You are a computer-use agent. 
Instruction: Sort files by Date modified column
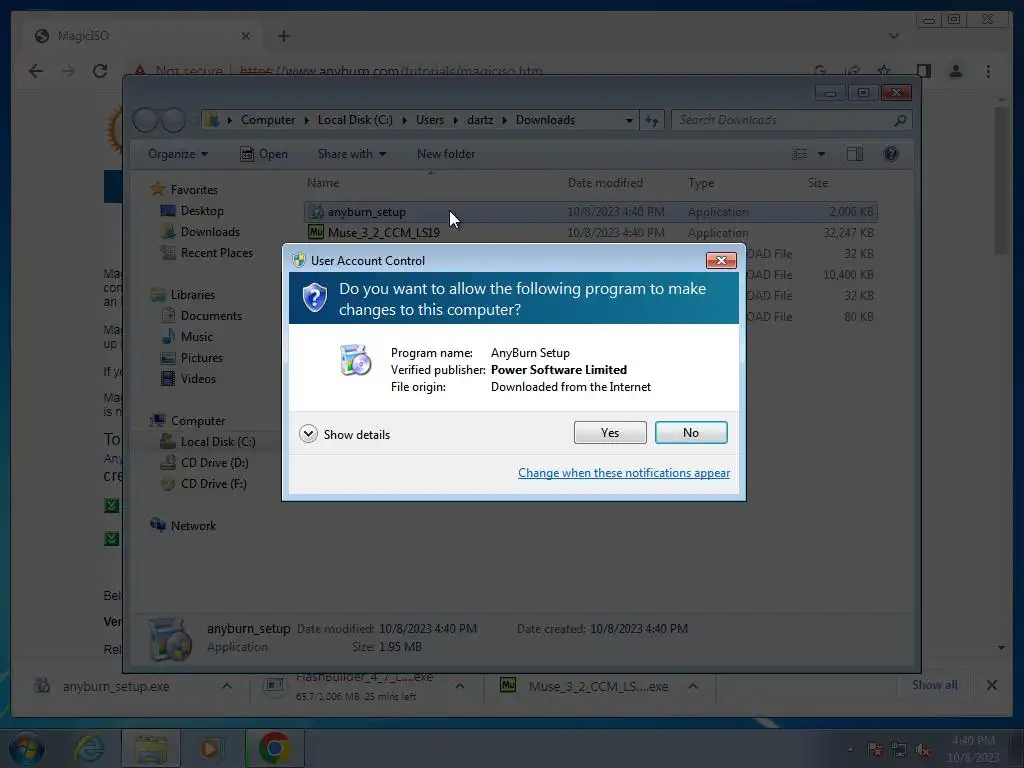pyautogui.click(x=605, y=183)
